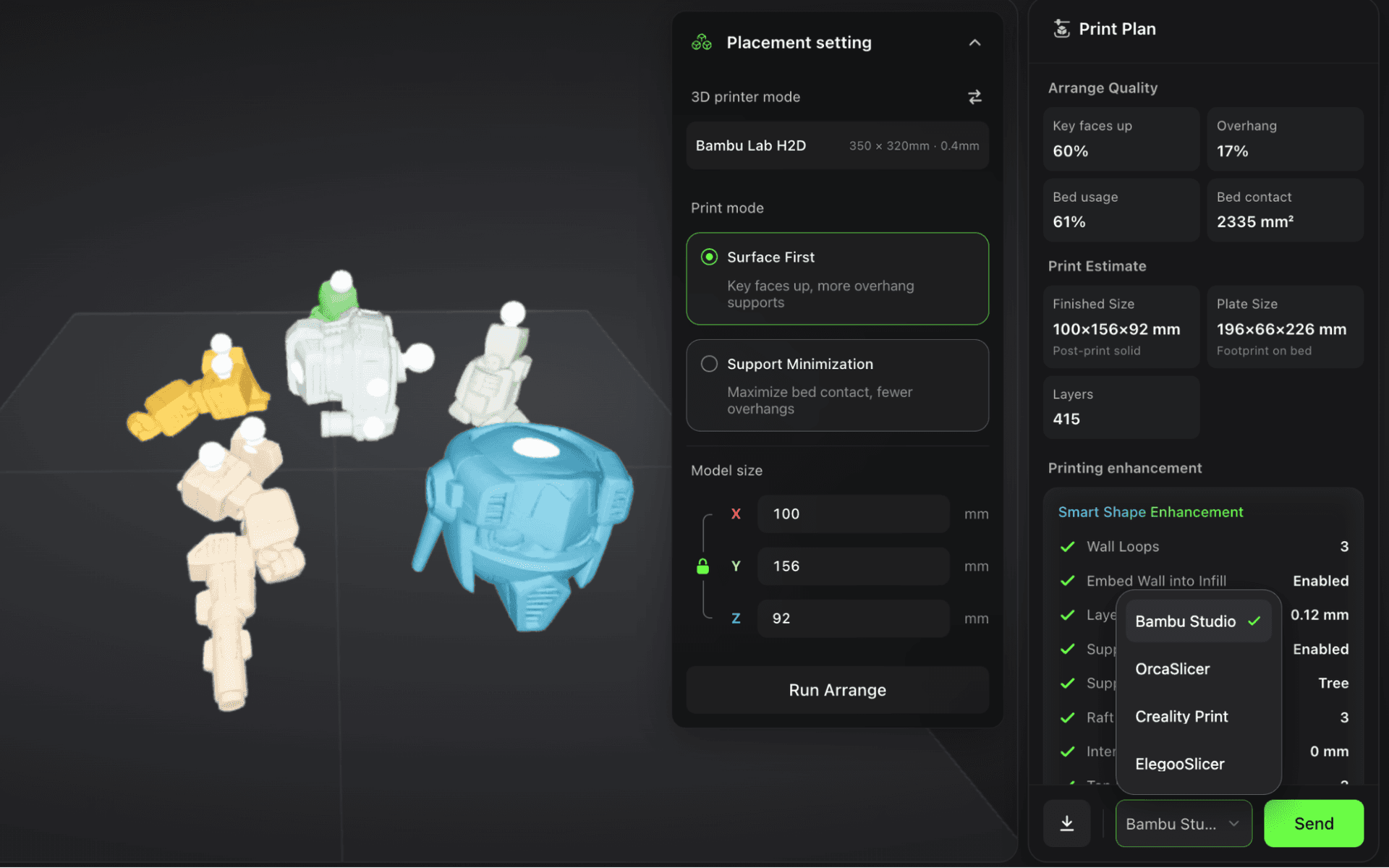
Task: Choose ElegooSlicer in the slicer menu
Action: (x=1198, y=764)
